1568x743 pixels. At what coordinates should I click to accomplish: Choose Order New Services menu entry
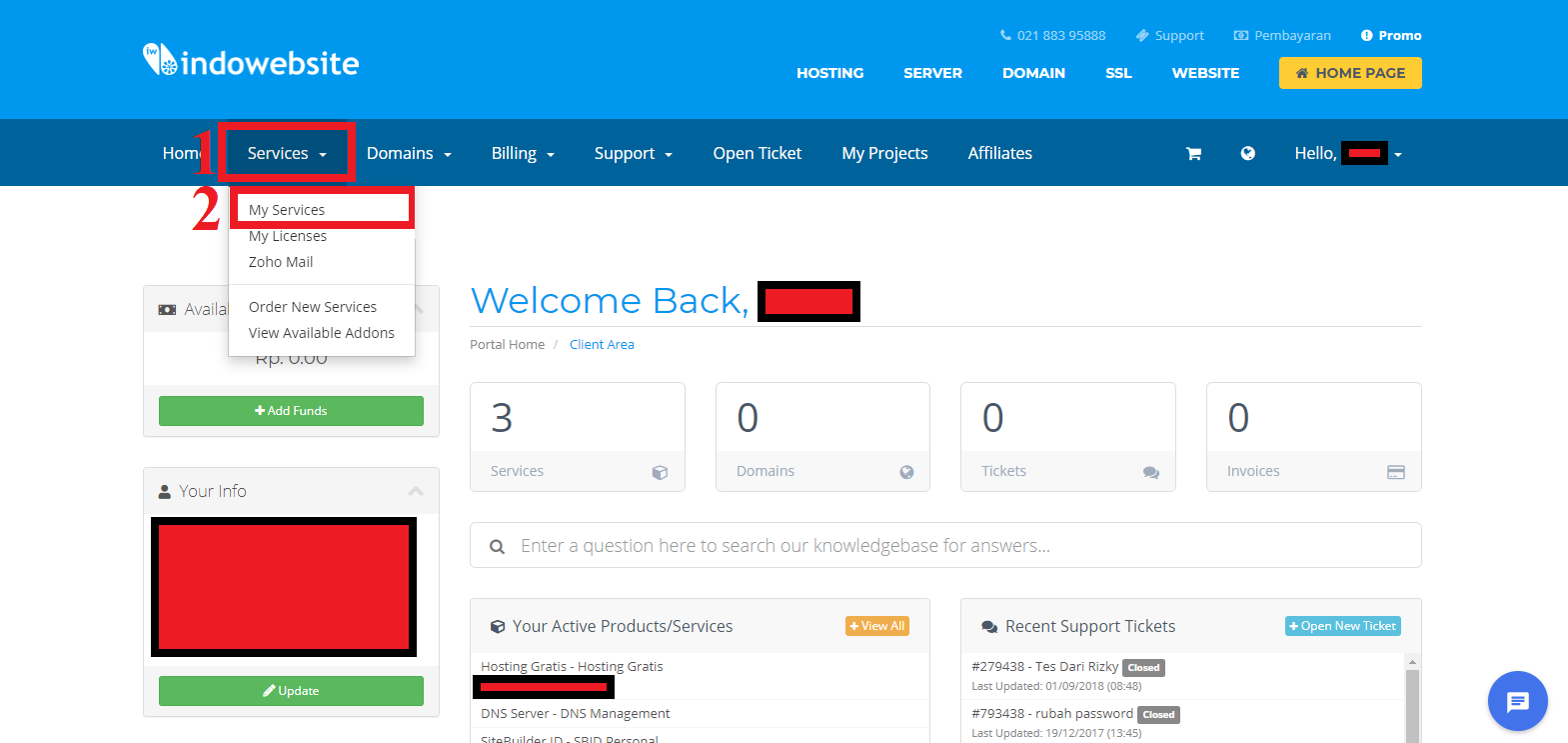[313, 307]
